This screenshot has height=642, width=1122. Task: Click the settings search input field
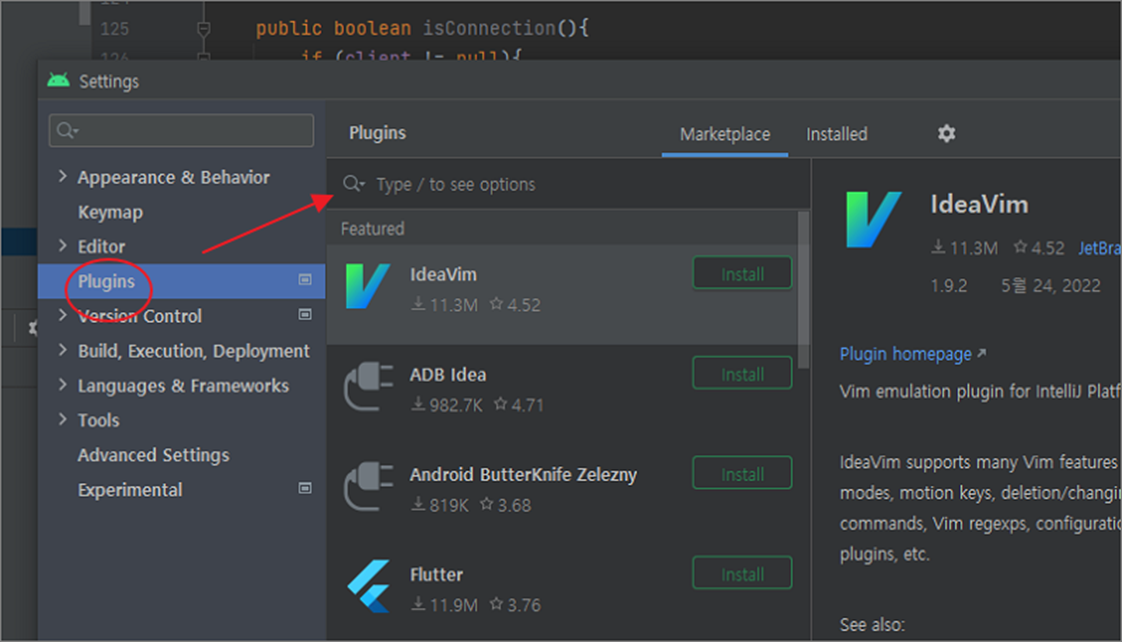(181, 130)
